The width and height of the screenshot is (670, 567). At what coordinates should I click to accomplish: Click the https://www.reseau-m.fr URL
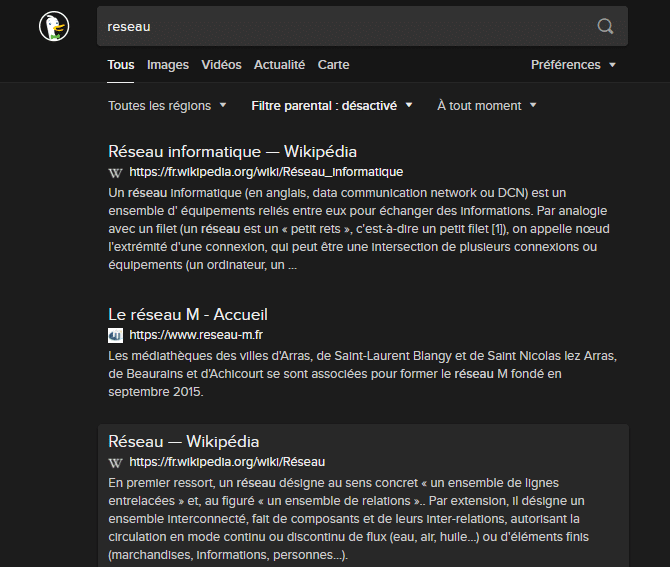(196, 335)
